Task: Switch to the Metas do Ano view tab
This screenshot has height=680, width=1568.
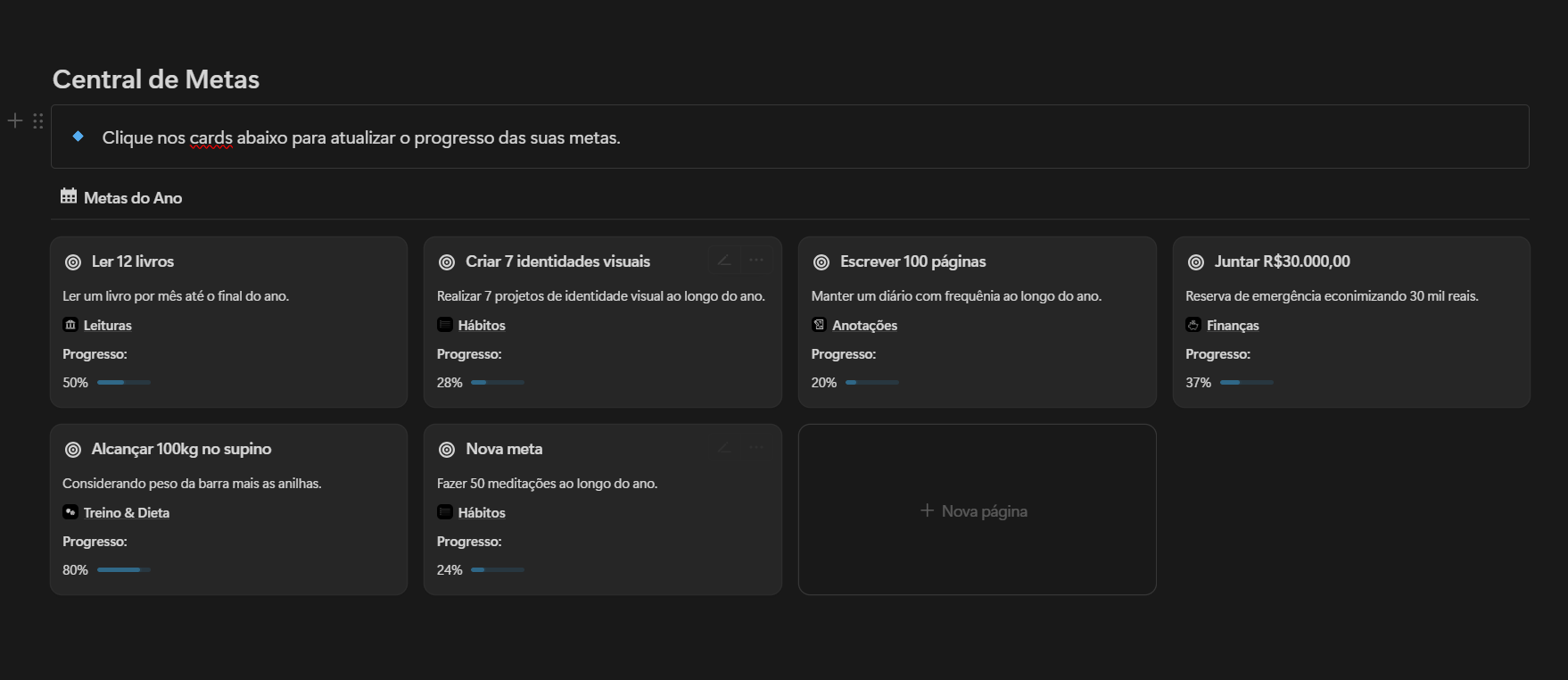Action: click(x=121, y=197)
